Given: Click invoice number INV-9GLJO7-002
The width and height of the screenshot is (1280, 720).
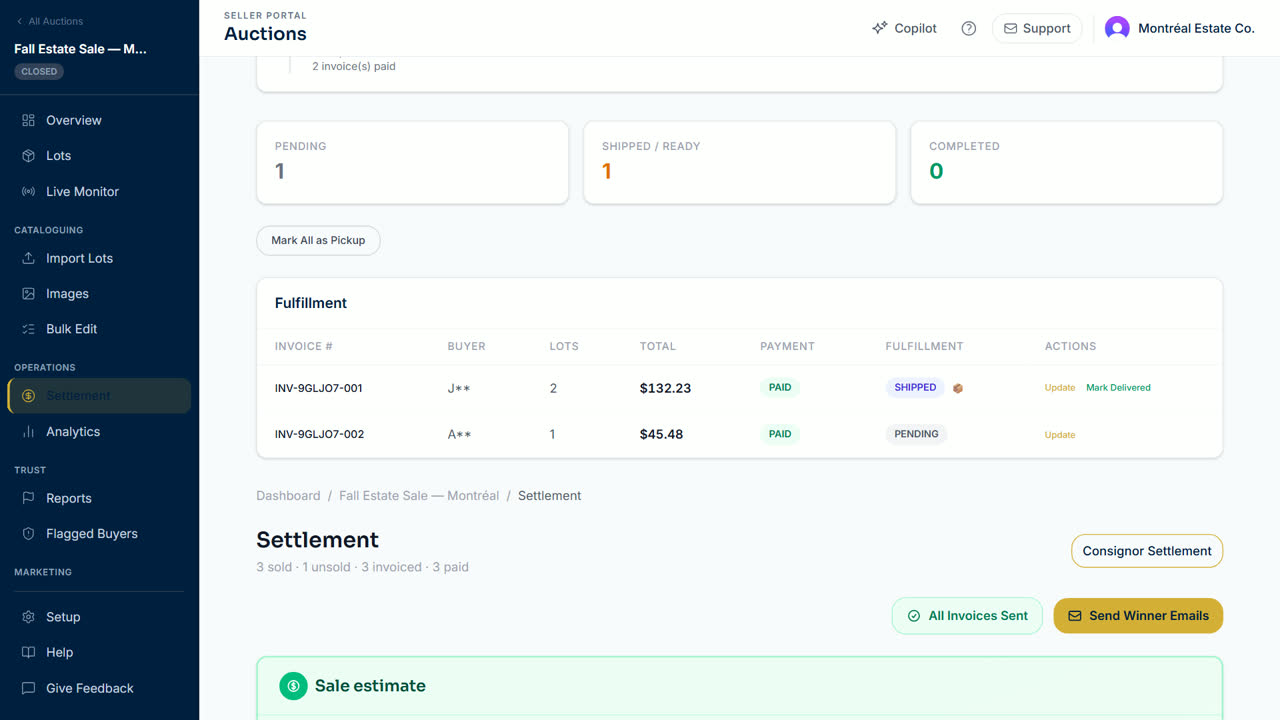Looking at the screenshot, I should pos(319,435).
